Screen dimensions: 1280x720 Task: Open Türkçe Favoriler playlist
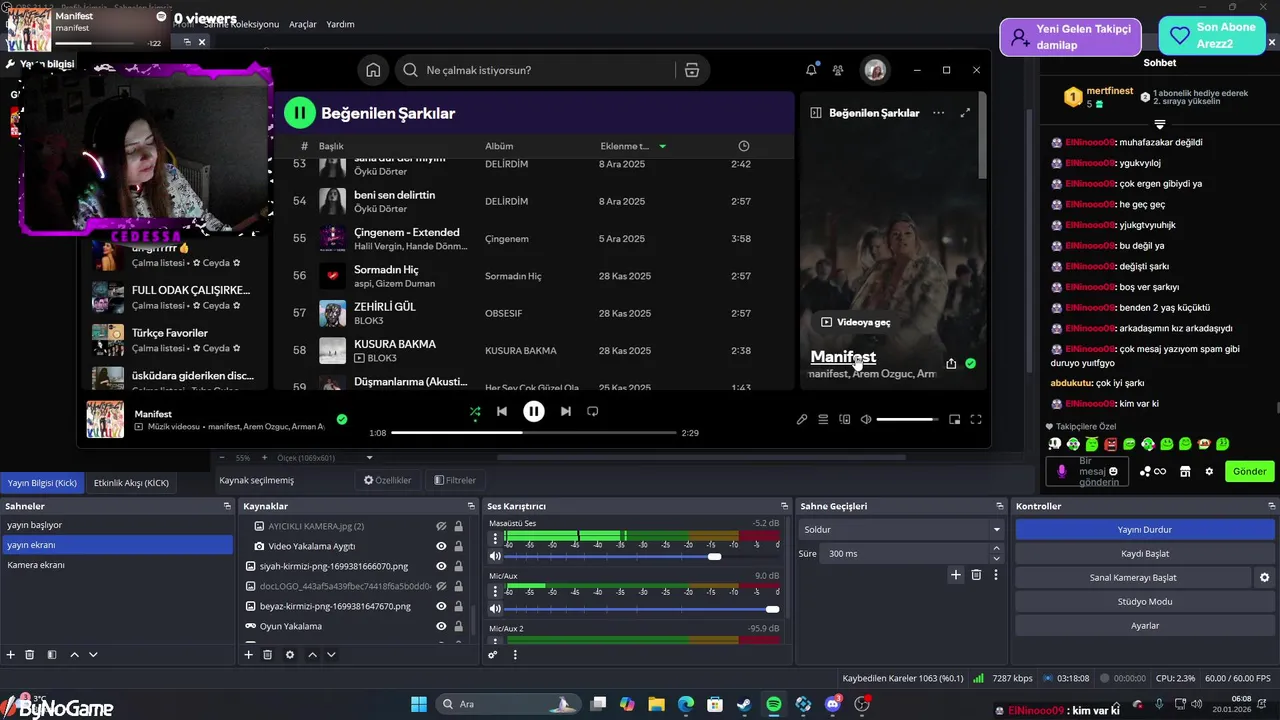coord(170,340)
